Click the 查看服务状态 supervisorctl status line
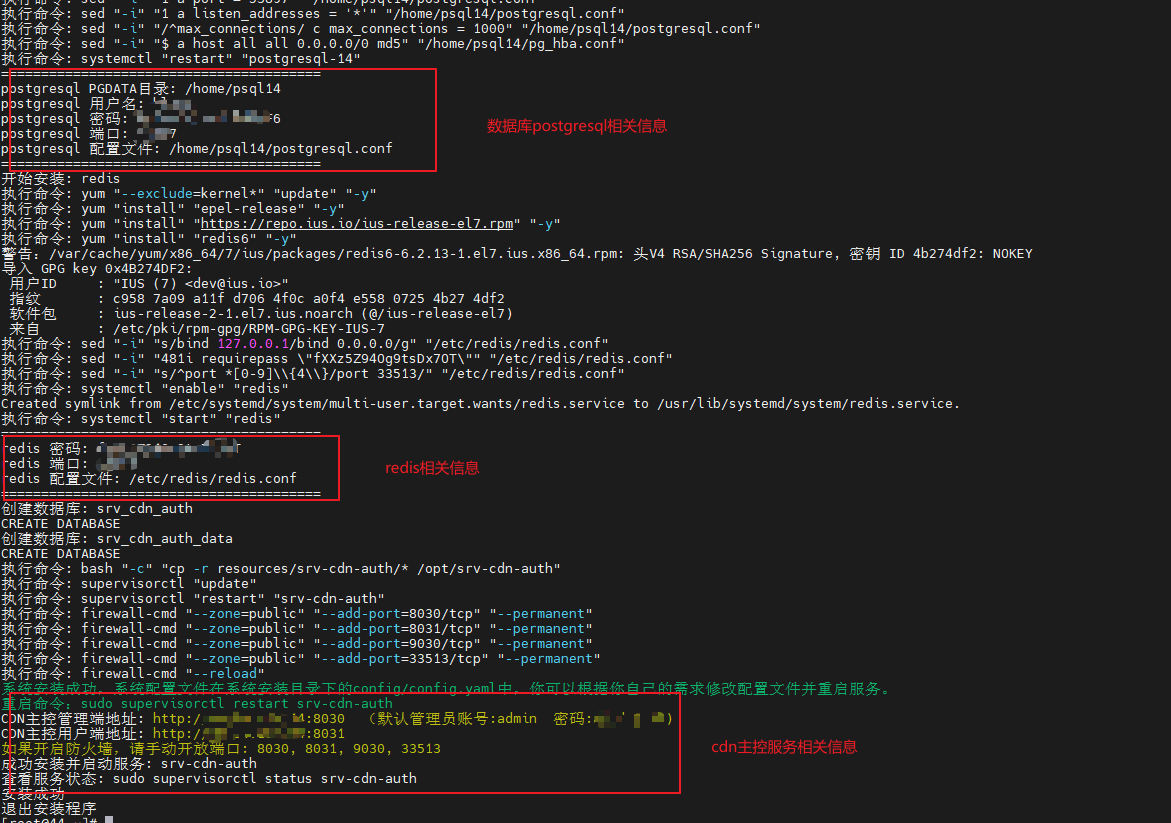 click(209, 778)
